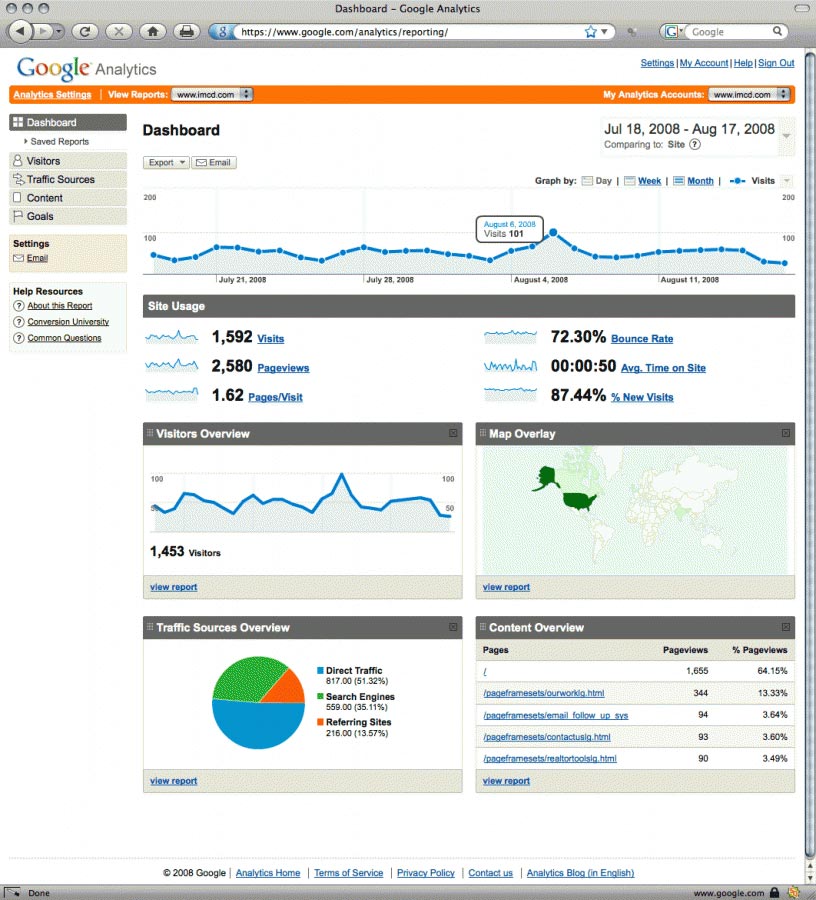Click question icon beside Common Questions

pyautogui.click(x=19, y=338)
